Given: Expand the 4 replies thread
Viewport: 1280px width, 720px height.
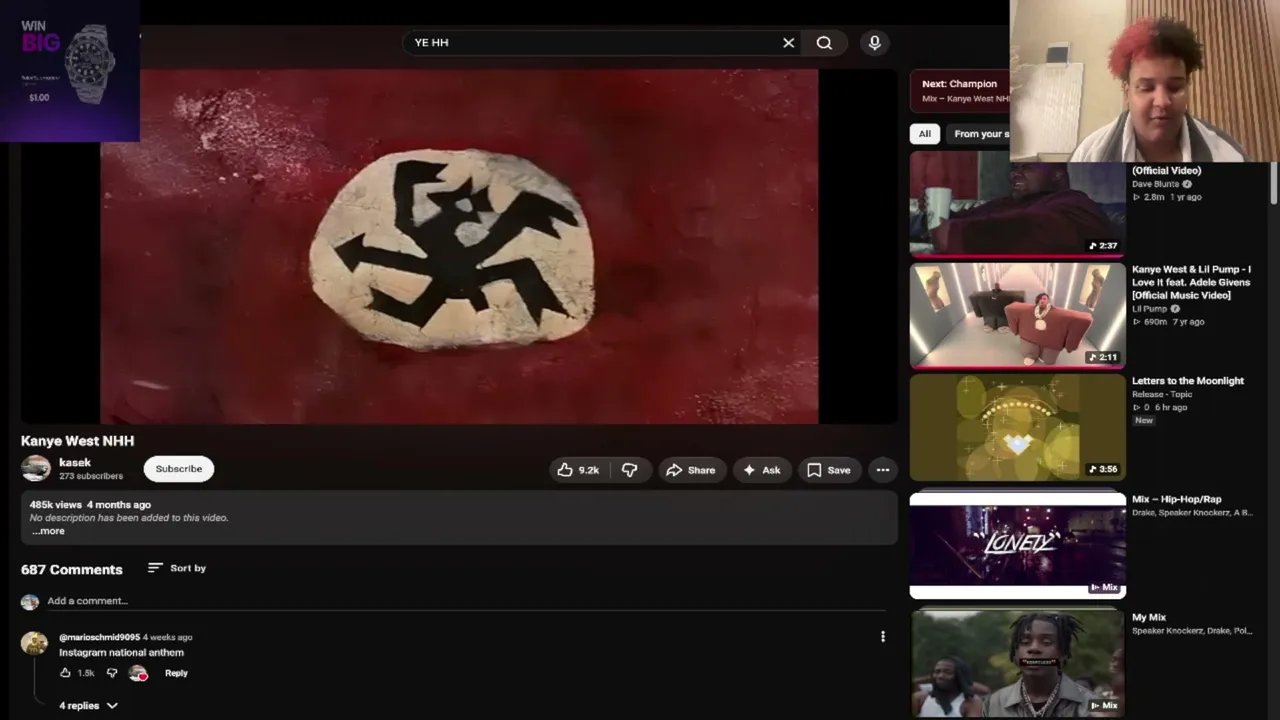Looking at the screenshot, I should click(88, 706).
